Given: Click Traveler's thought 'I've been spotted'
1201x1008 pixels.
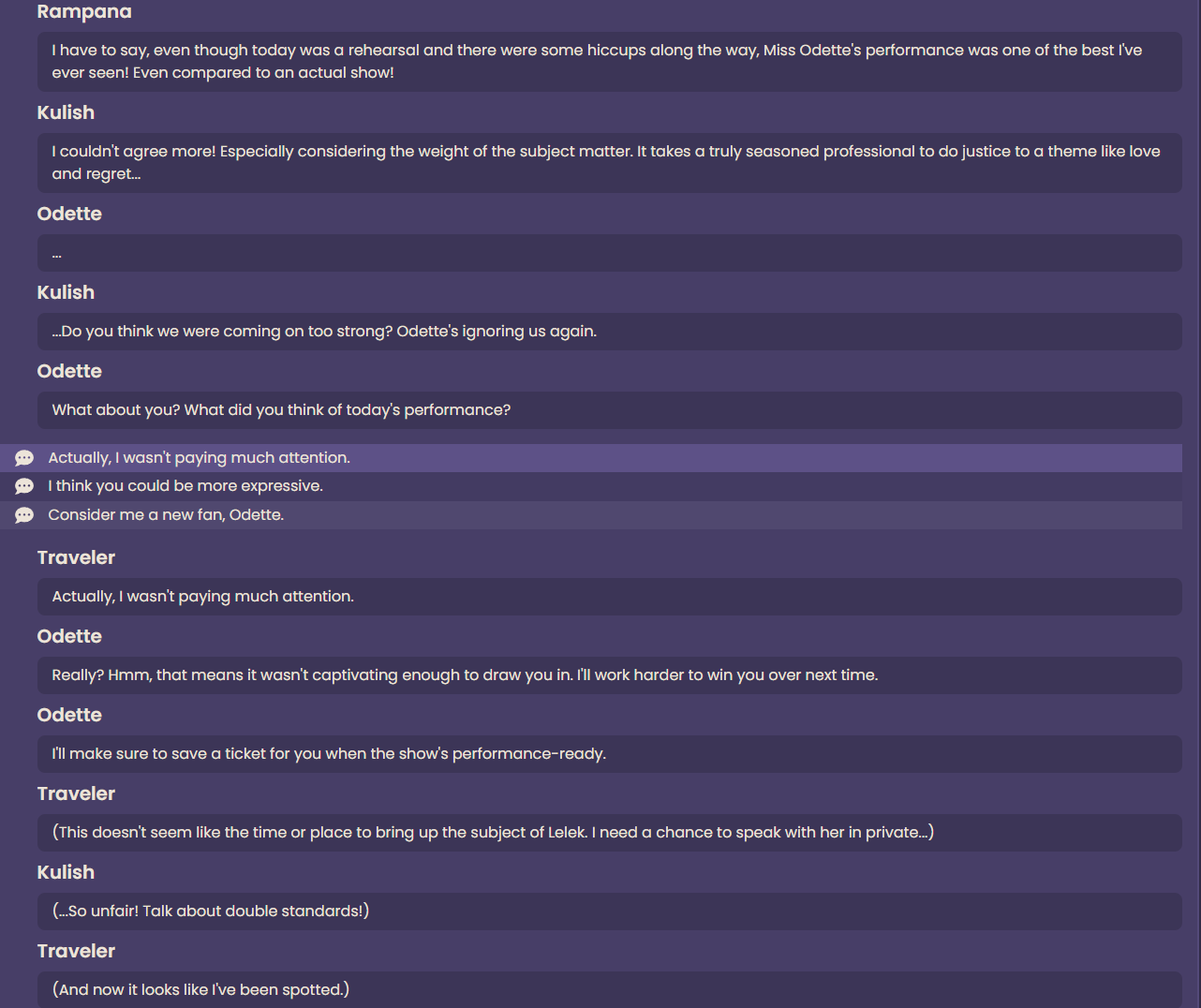Looking at the screenshot, I should click(x=610, y=989).
